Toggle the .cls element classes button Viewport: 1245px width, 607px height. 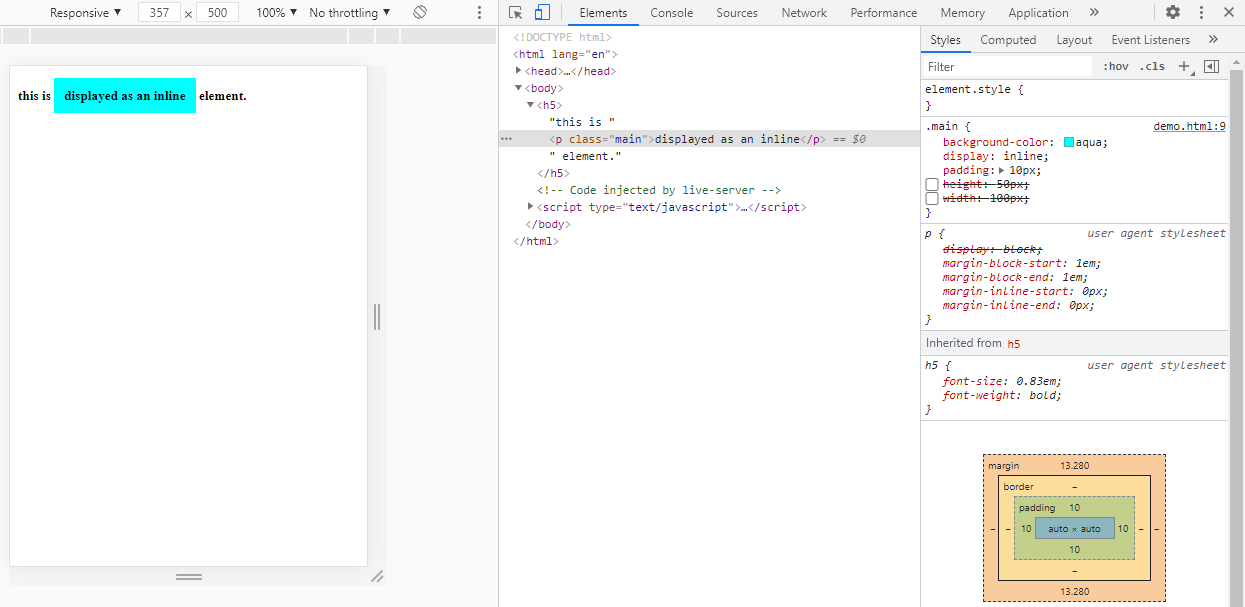[x=1154, y=67]
